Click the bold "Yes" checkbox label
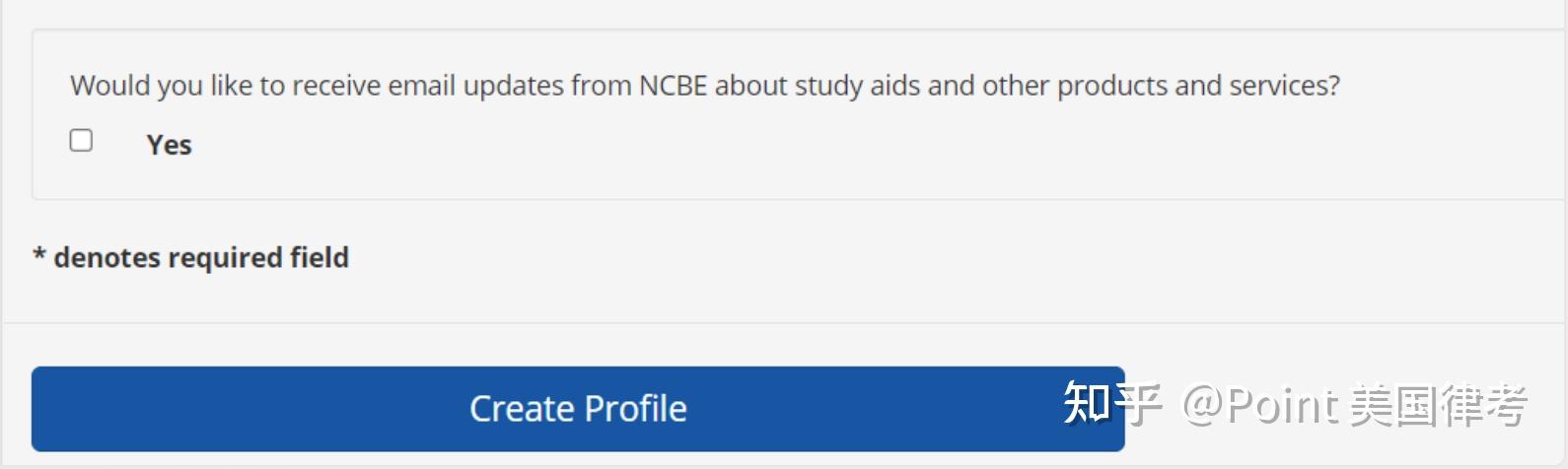 169,146
